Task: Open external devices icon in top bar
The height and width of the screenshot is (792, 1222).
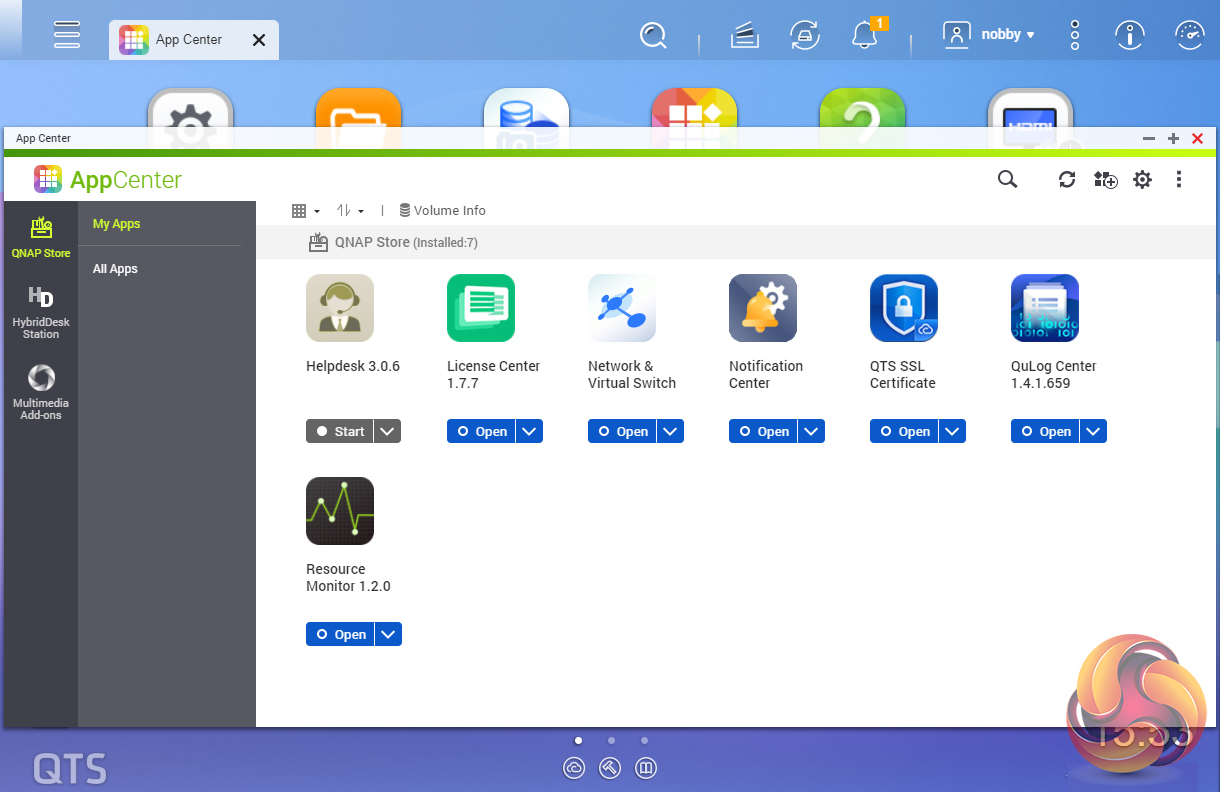Action: click(805, 35)
